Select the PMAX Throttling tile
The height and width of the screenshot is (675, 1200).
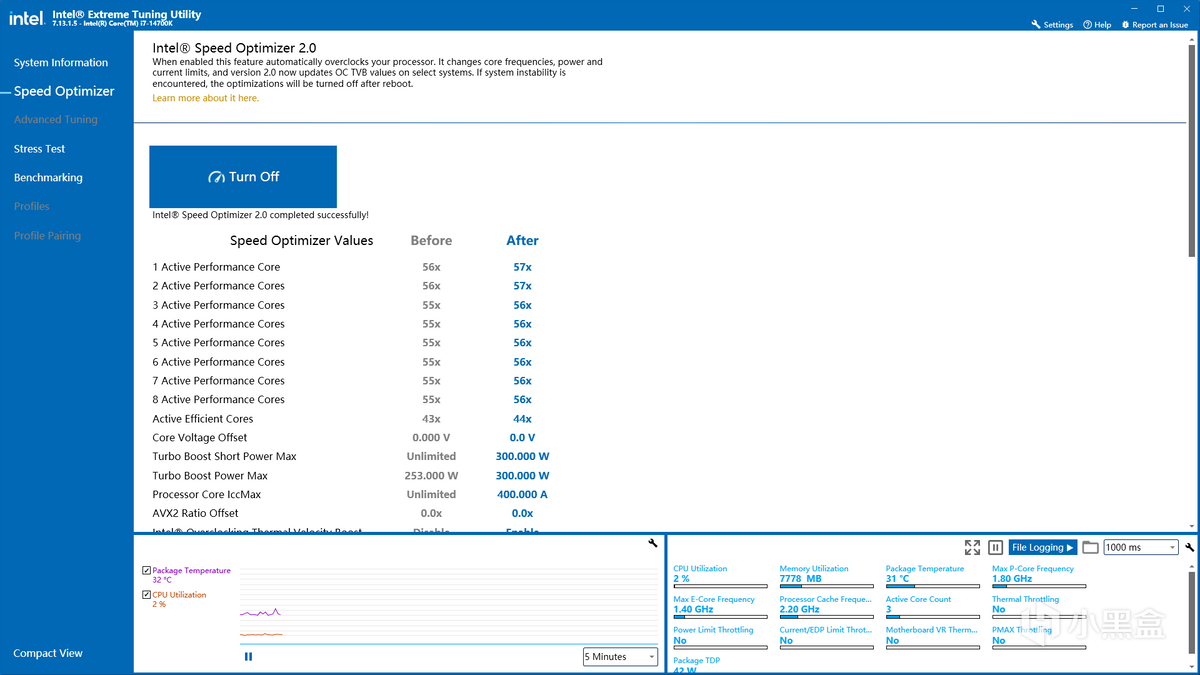click(1039, 638)
